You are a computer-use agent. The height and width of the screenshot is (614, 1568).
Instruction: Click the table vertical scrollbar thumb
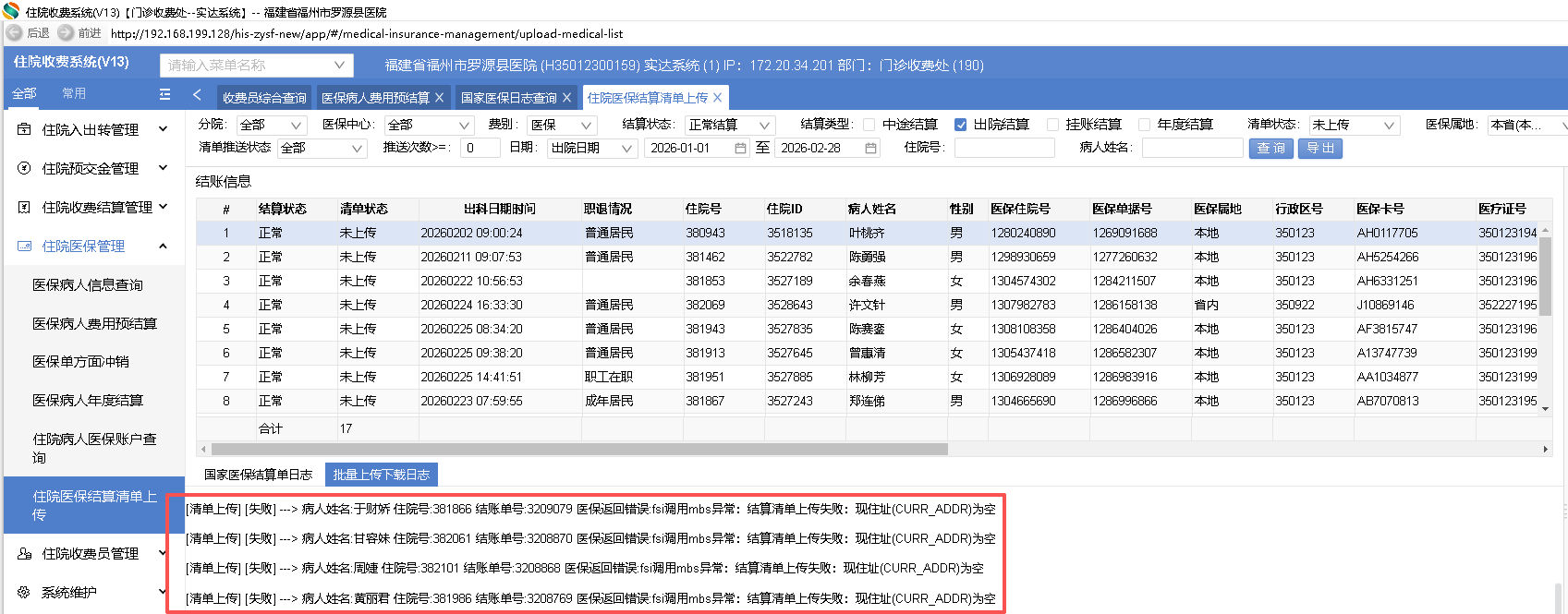[1545, 276]
